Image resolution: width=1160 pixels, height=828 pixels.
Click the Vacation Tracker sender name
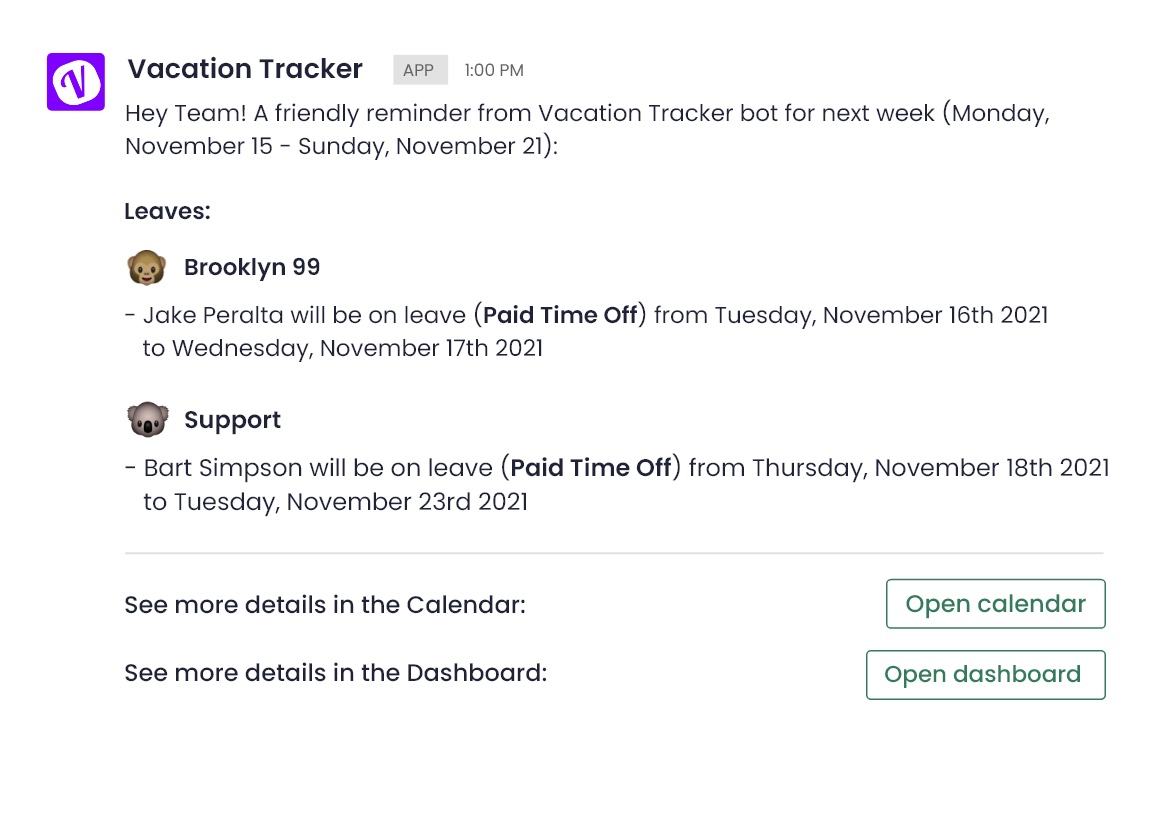pos(245,69)
